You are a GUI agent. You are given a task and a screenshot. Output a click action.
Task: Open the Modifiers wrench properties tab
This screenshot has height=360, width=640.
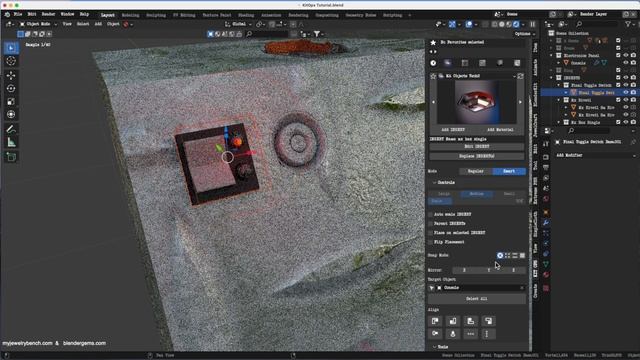546,223
